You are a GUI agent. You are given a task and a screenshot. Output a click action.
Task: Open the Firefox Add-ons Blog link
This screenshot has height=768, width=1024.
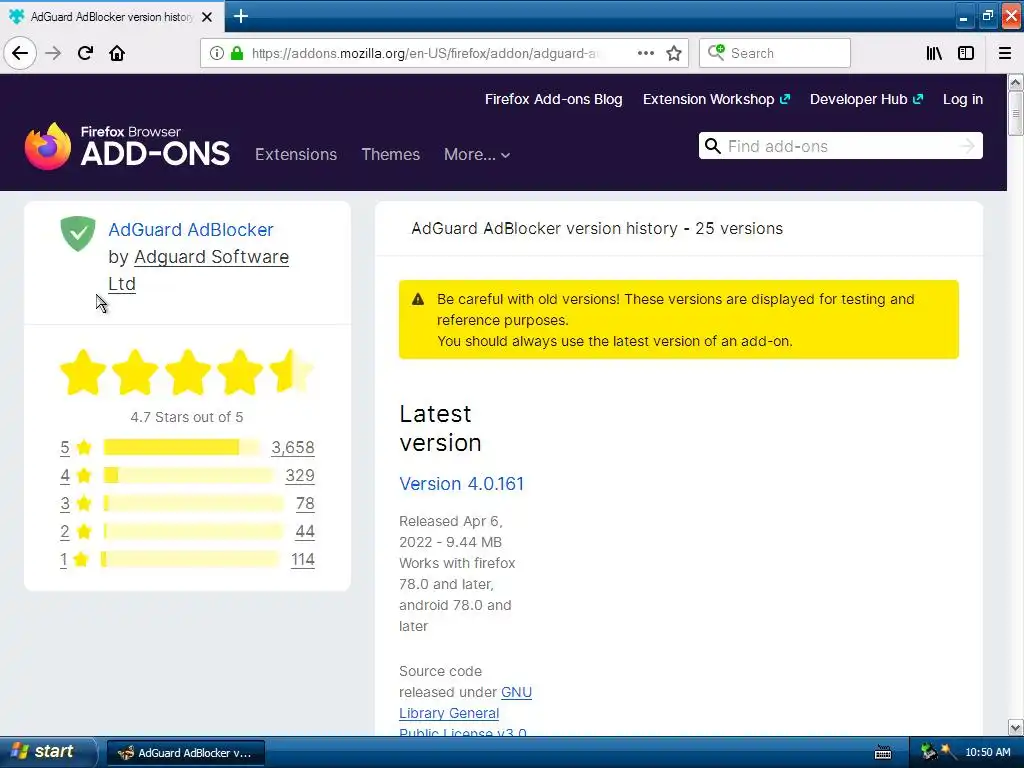click(x=553, y=99)
